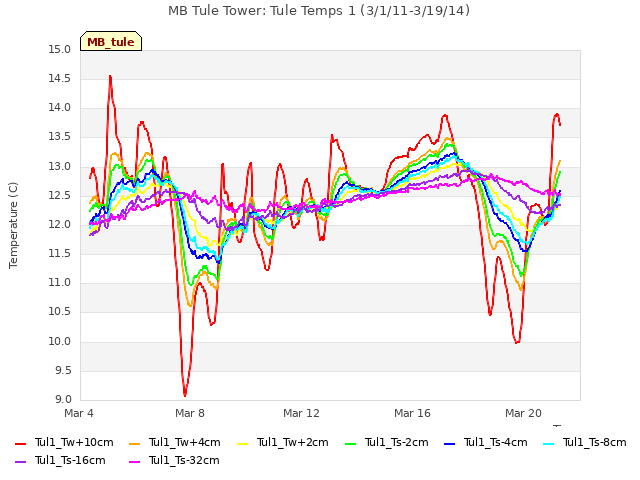Click the 15.0 y-axis tick label
The width and height of the screenshot is (640, 480).
60,50
